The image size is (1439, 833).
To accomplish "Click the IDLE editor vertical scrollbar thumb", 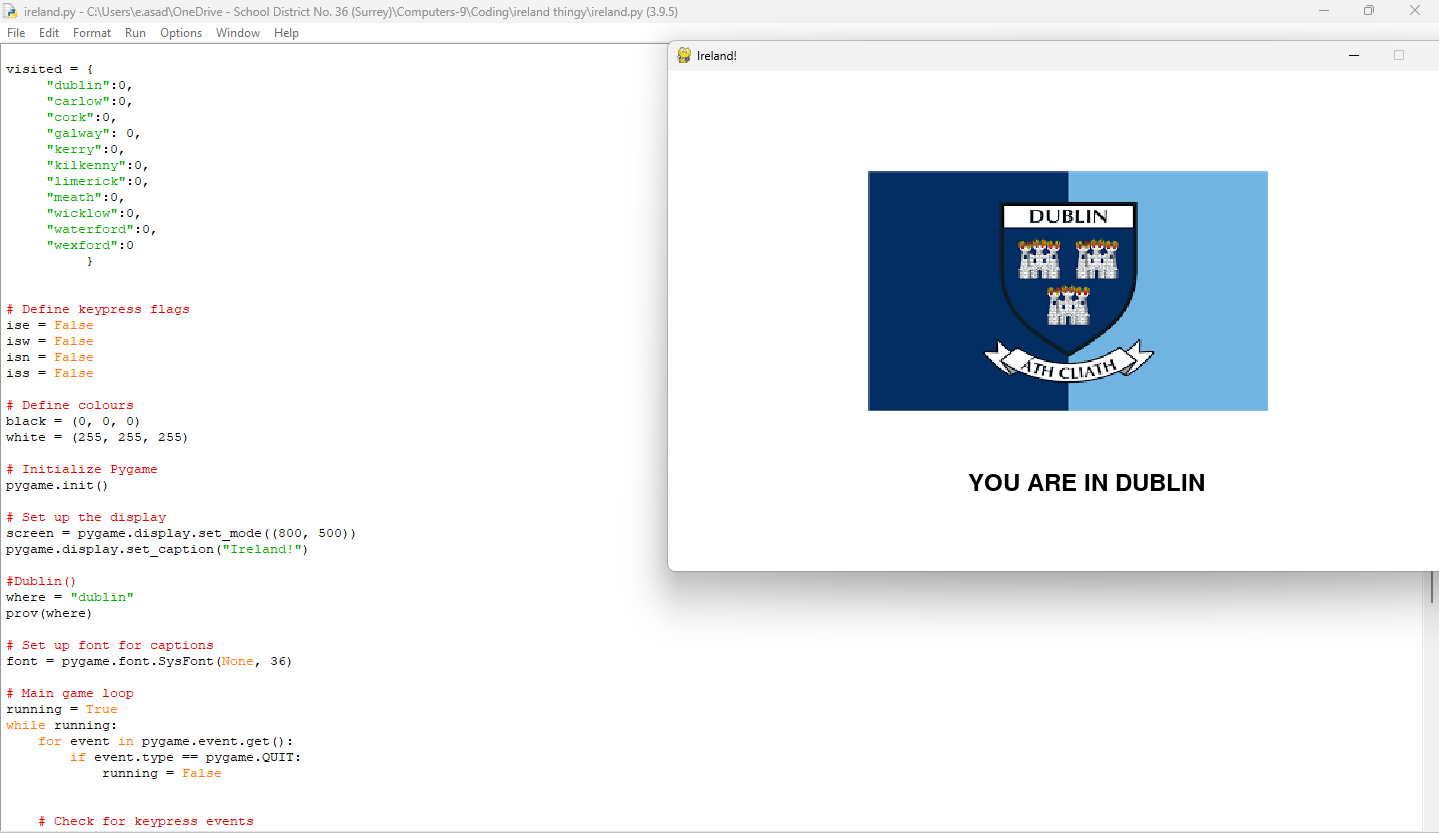I will coord(1434,586).
